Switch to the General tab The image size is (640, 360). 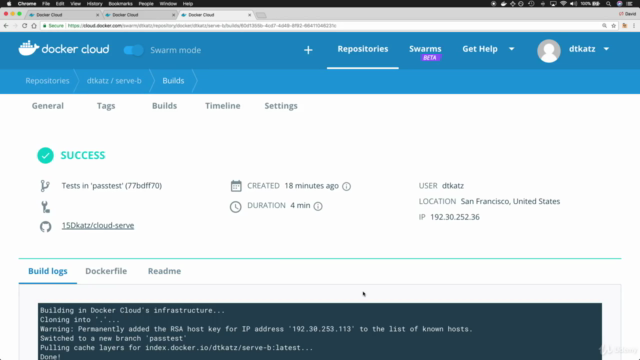tap(48, 106)
